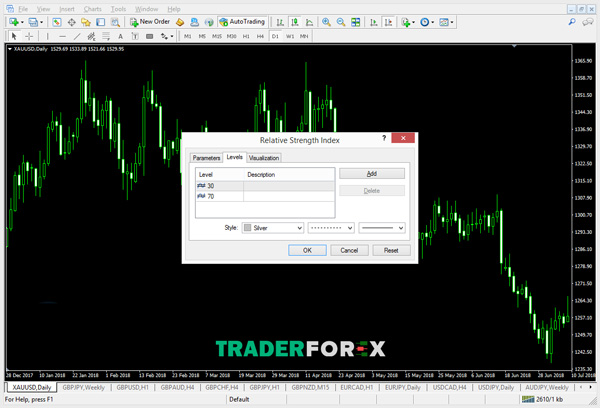
Task: Confirm the dialog with OK
Action: 307,250
